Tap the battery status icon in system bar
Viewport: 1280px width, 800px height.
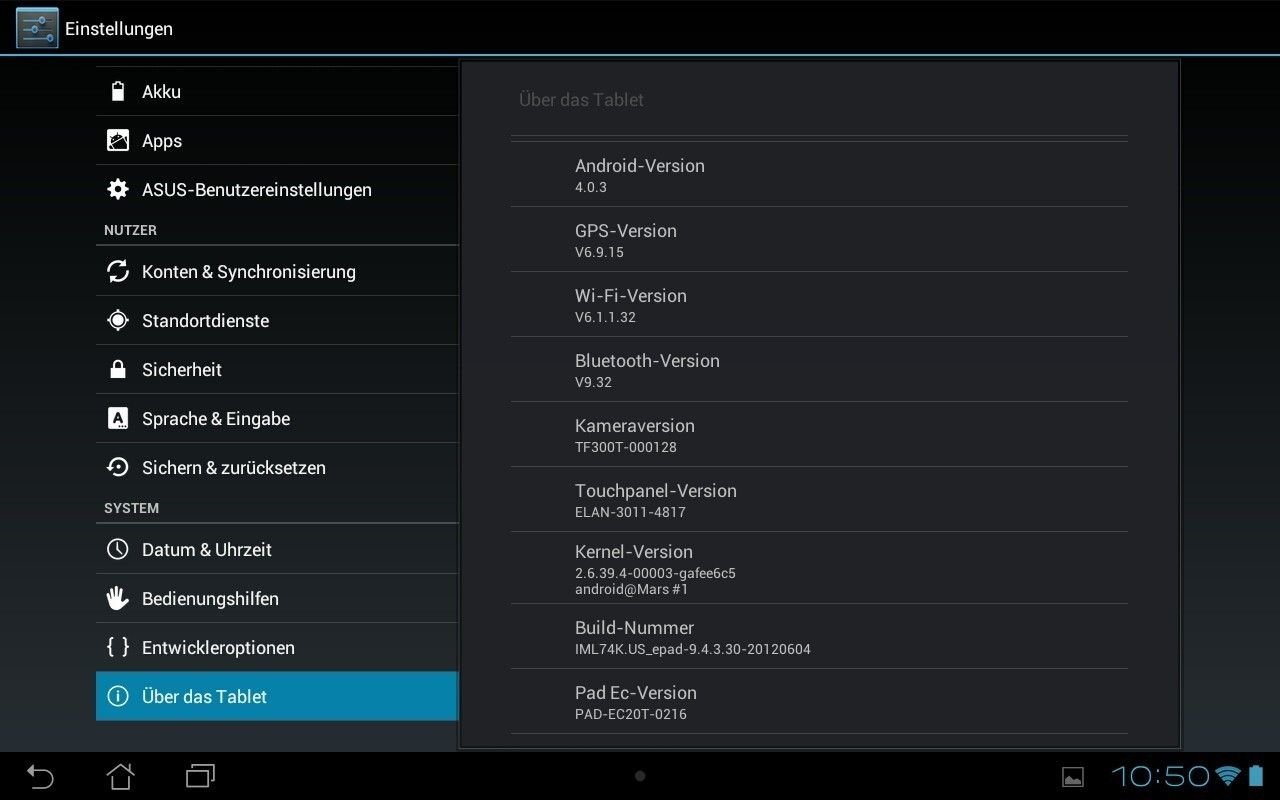click(1256, 776)
